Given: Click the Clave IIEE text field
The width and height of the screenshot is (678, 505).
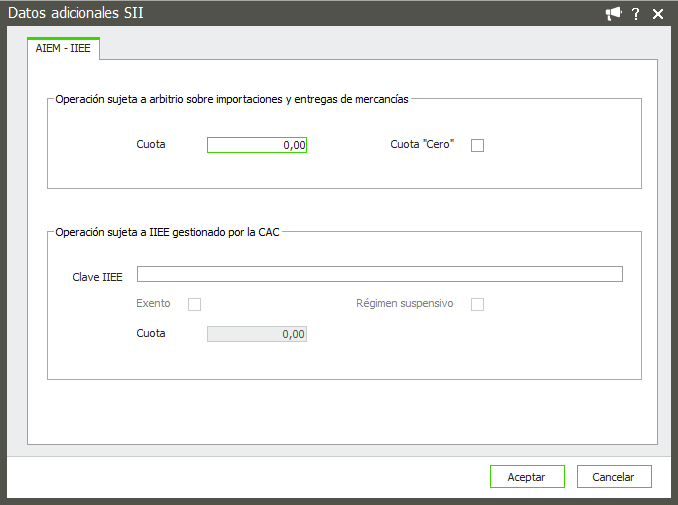Looking at the screenshot, I should point(380,275).
